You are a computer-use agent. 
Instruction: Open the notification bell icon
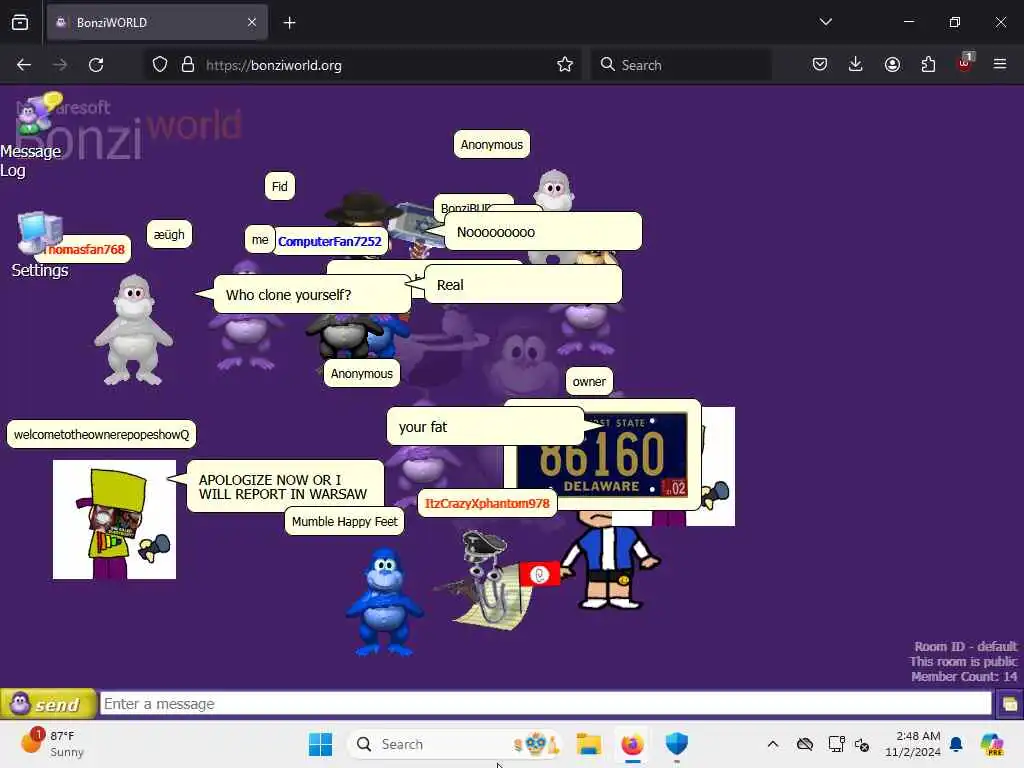tap(956, 744)
